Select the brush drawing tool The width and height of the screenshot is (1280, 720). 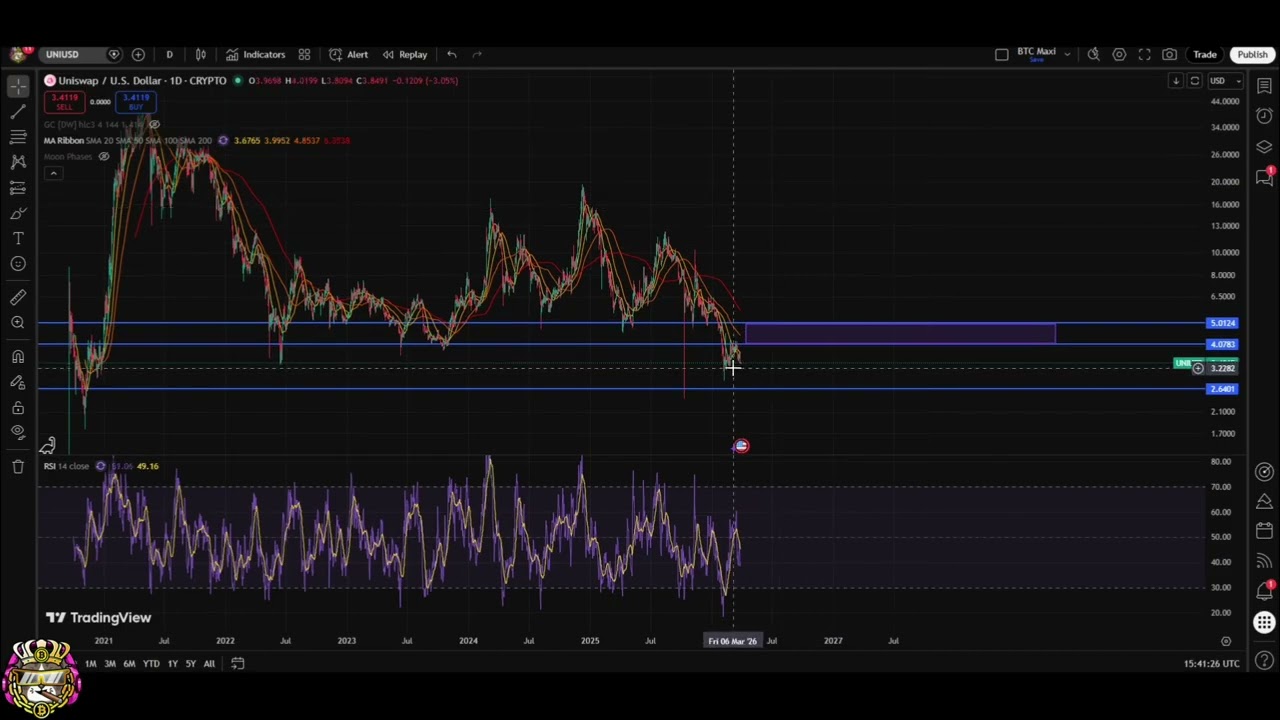[18, 213]
